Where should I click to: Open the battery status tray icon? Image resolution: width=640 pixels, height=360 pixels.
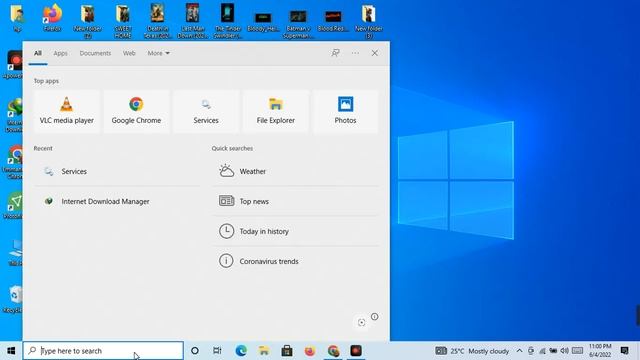point(553,351)
